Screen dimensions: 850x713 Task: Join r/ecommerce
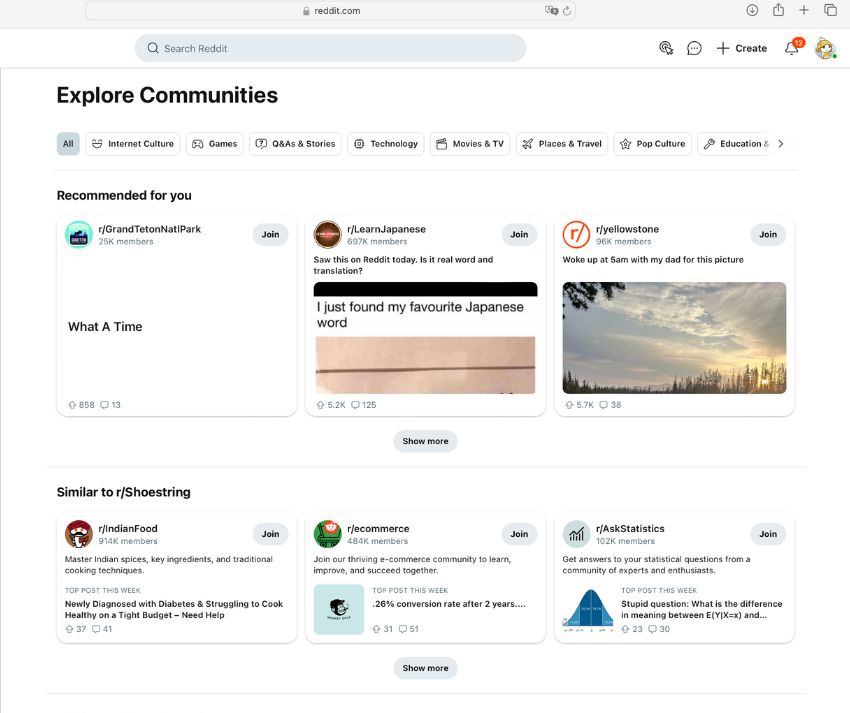tap(519, 534)
